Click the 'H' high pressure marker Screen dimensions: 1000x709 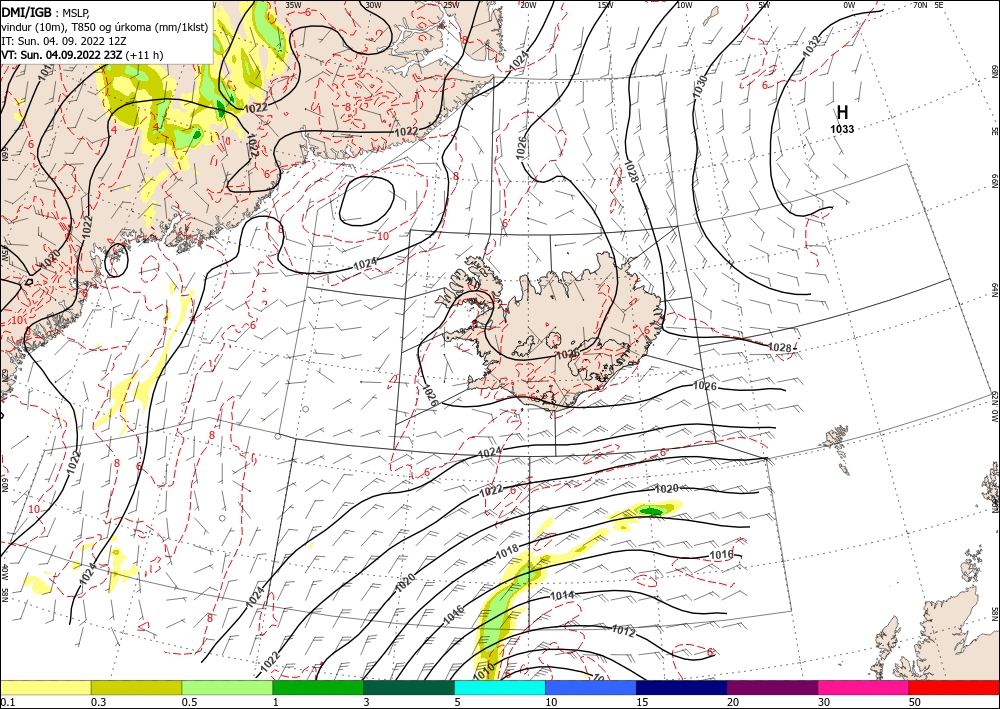click(x=842, y=112)
